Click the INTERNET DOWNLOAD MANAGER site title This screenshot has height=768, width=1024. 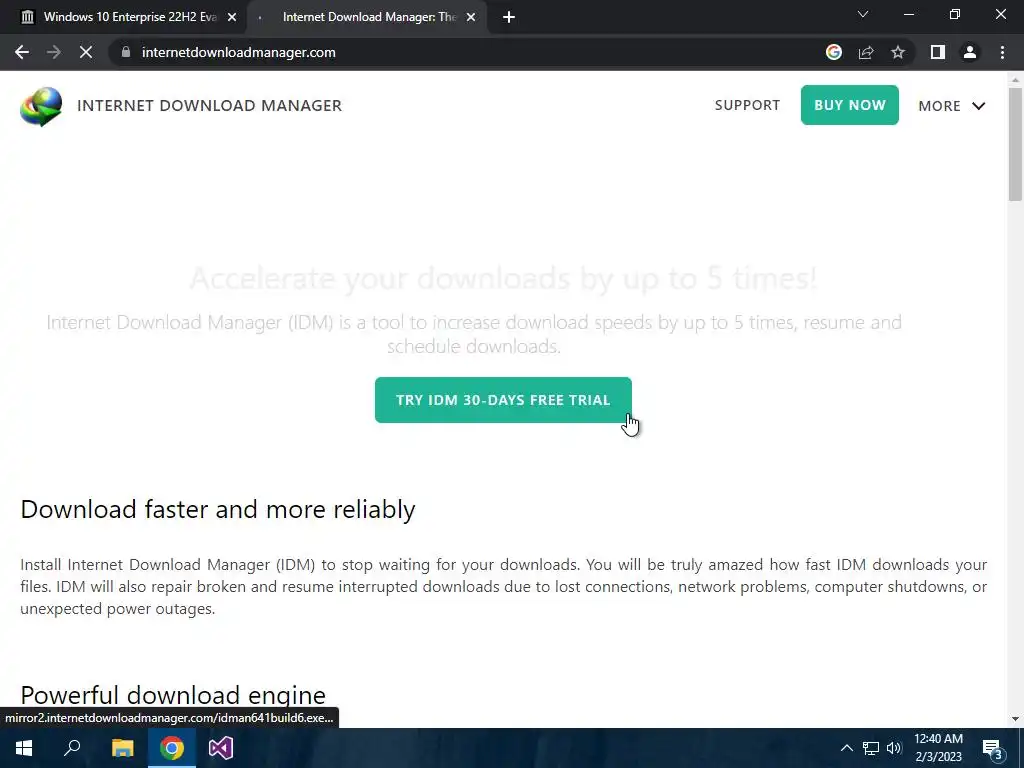pos(209,106)
